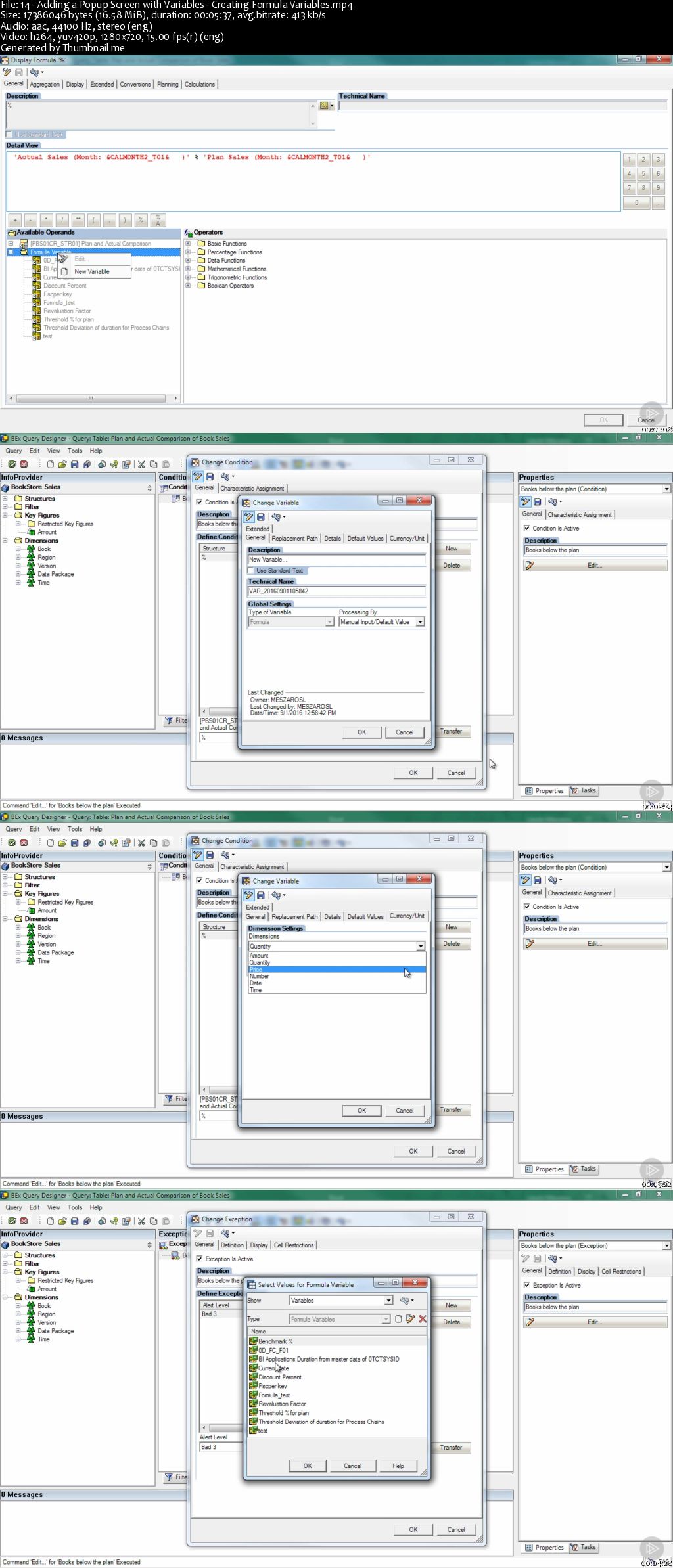Toggle Exception Is Active checkbox in Change Exception dialog
The image size is (673, 1568).
[200, 1259]
